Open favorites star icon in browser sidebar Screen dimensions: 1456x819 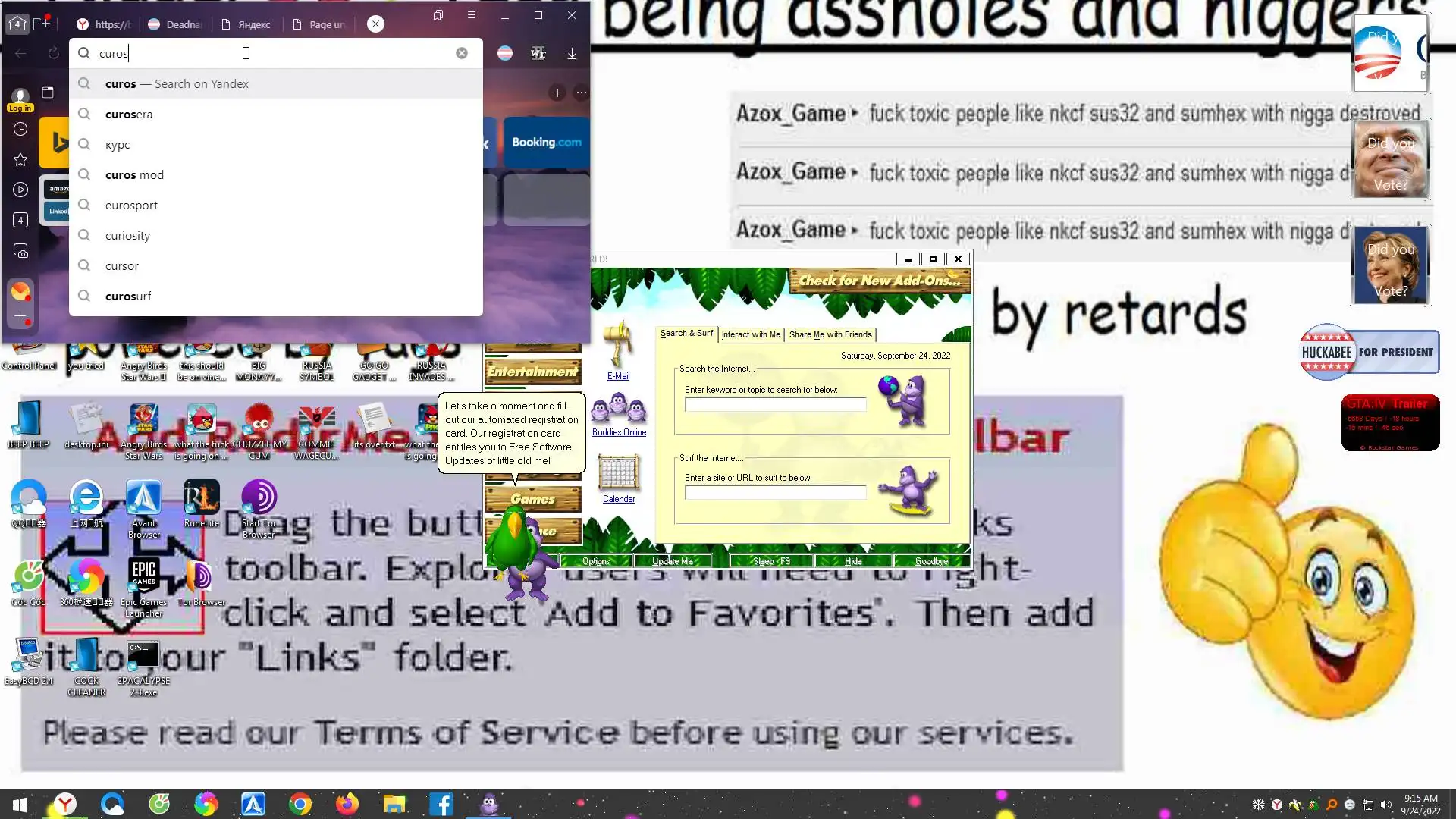[x=20, y=159]
